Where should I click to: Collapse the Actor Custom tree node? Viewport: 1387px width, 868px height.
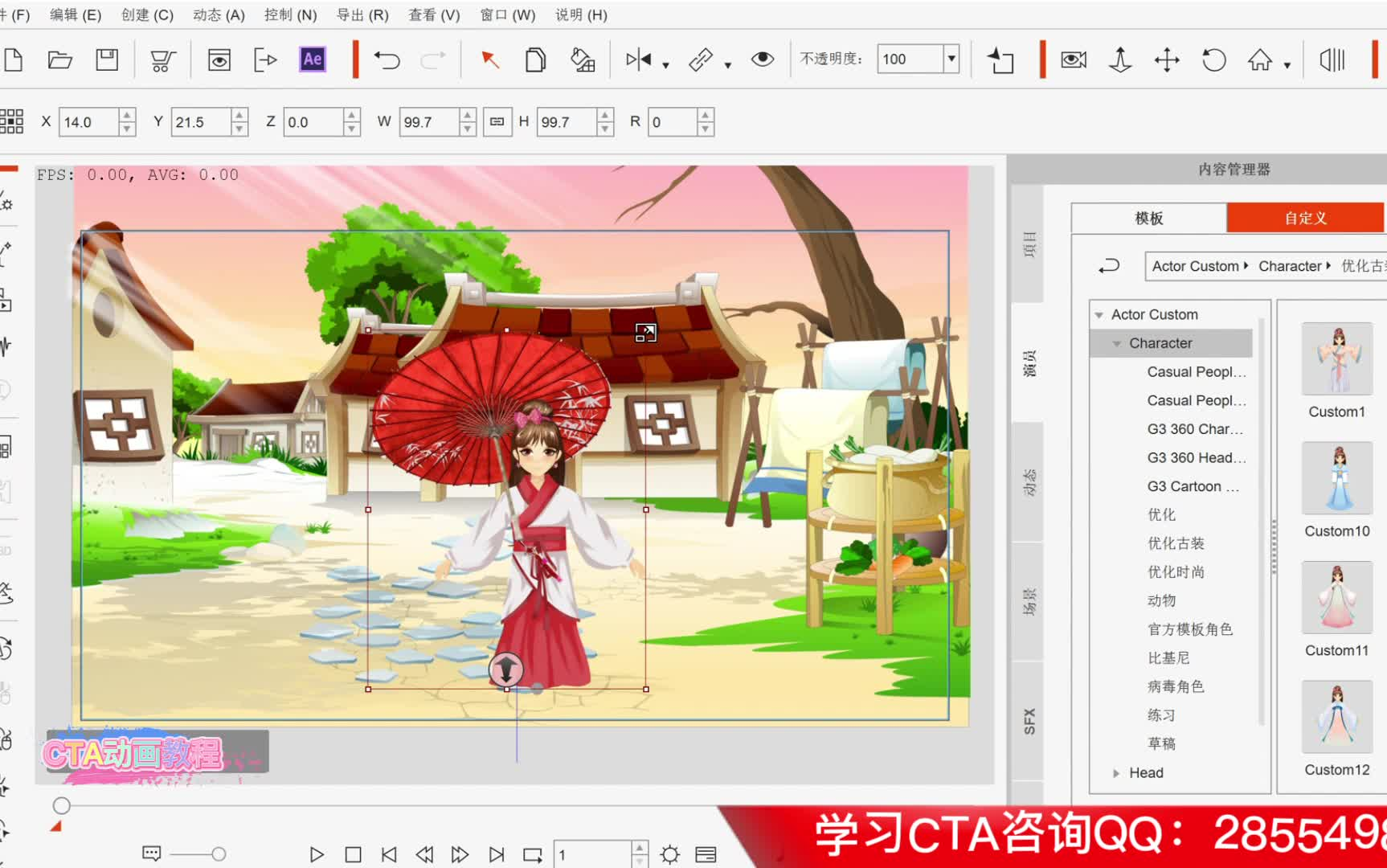[x=1099, y=314]
